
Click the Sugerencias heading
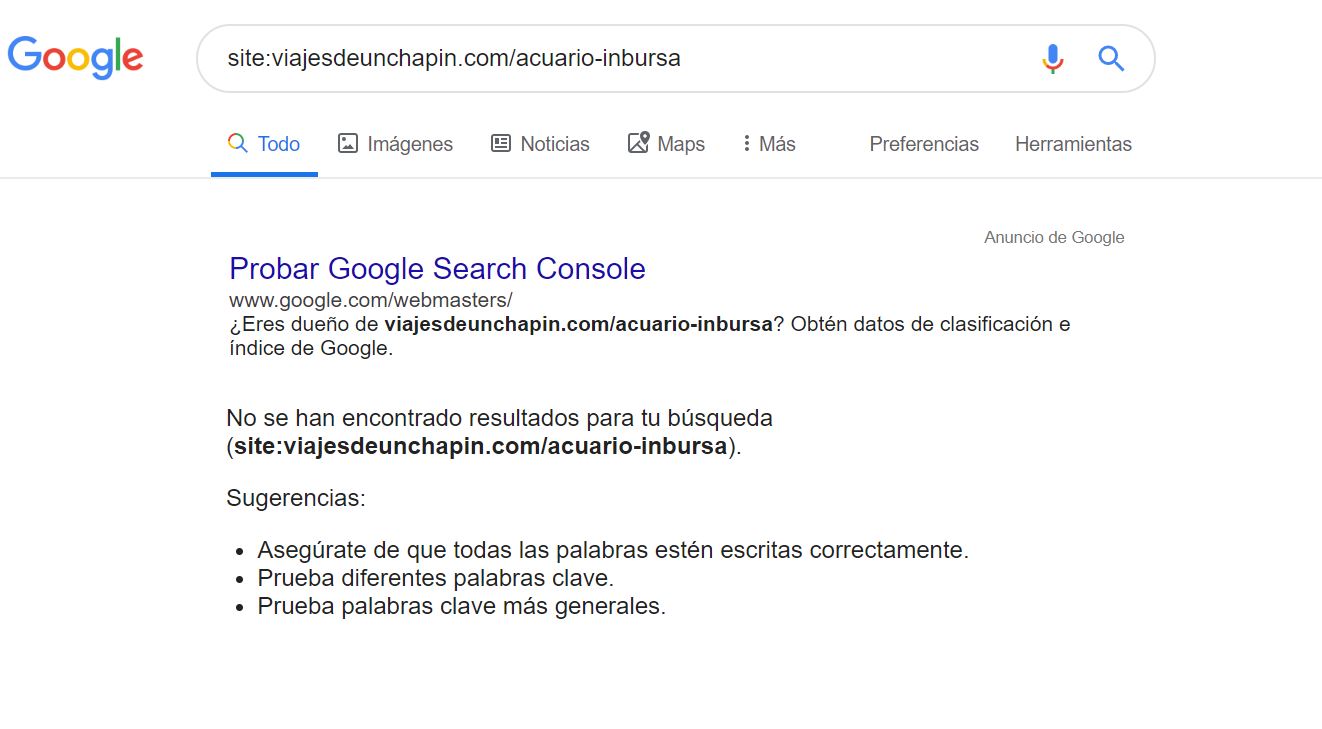(x=296, y=498)
